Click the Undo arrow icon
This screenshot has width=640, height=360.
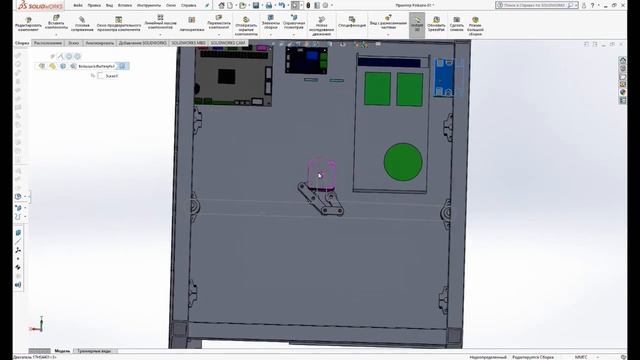pyautogui.click(x=282, y=5)
